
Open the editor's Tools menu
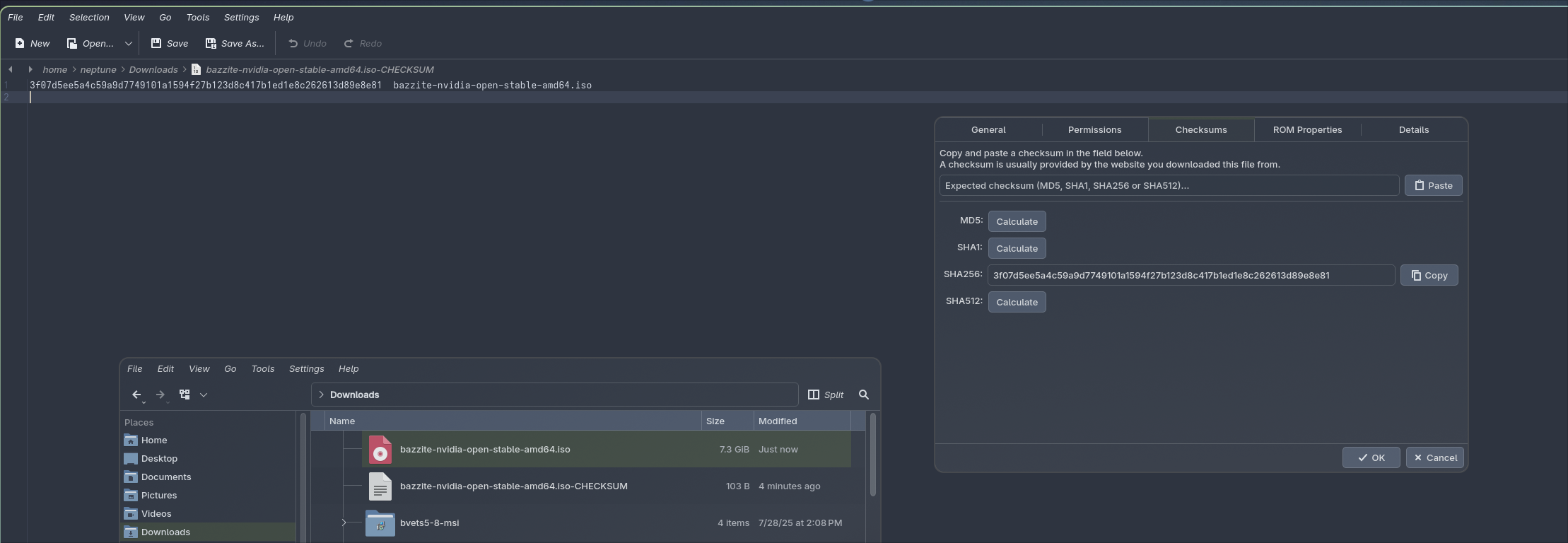click(198, 17)
